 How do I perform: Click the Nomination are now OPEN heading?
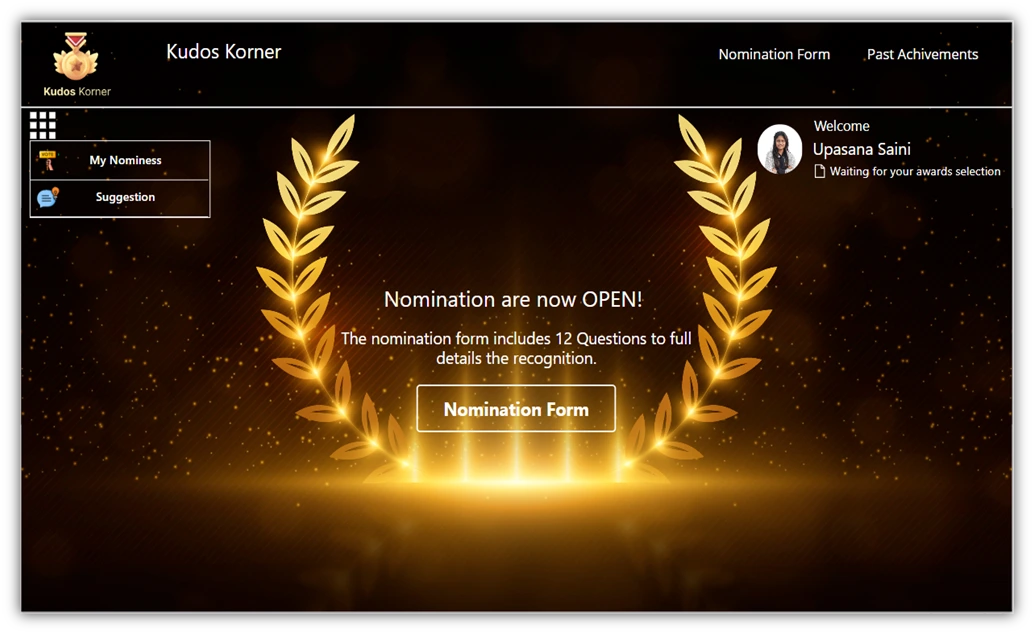pos(513,299)
